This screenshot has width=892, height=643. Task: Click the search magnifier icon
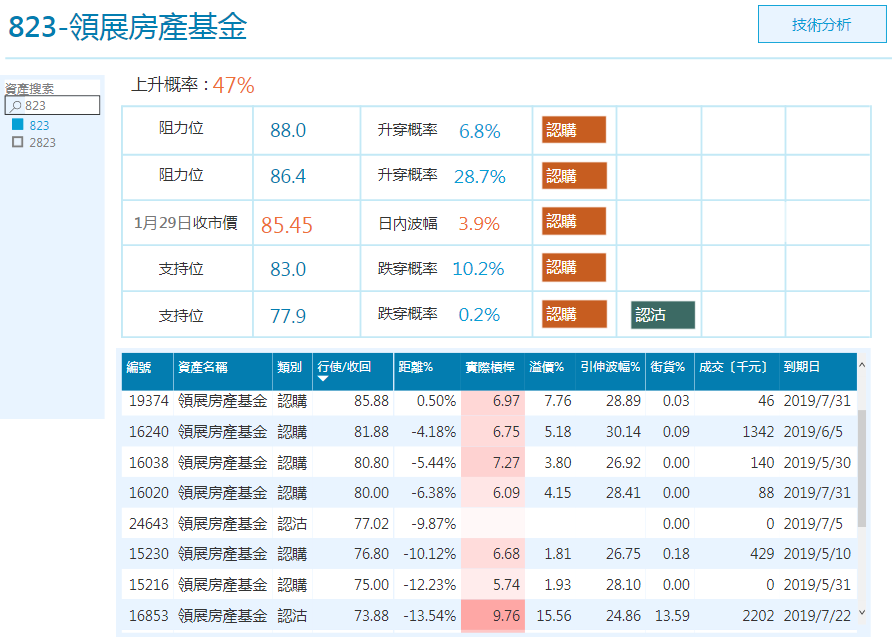(x=16, y=106)
